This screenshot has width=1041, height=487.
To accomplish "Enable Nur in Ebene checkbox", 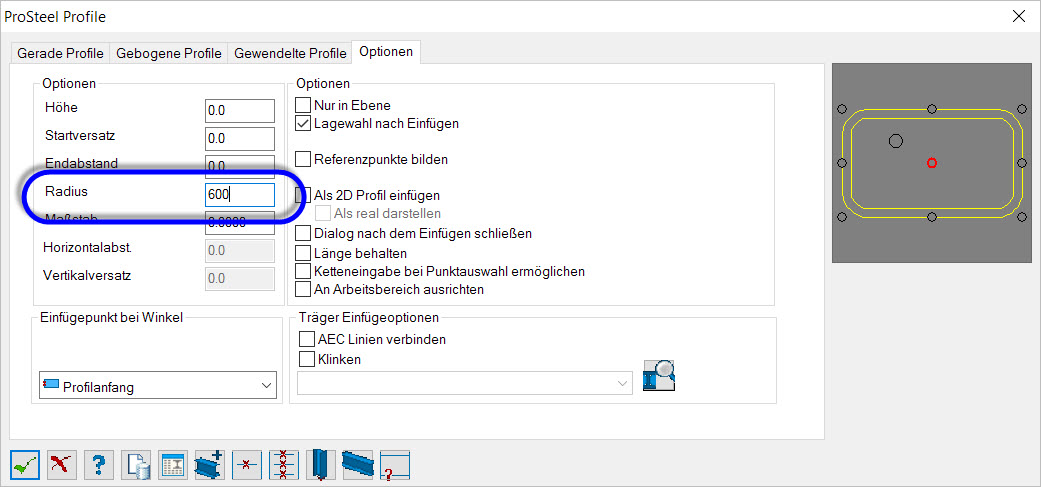I will click(x=303, y=105).
